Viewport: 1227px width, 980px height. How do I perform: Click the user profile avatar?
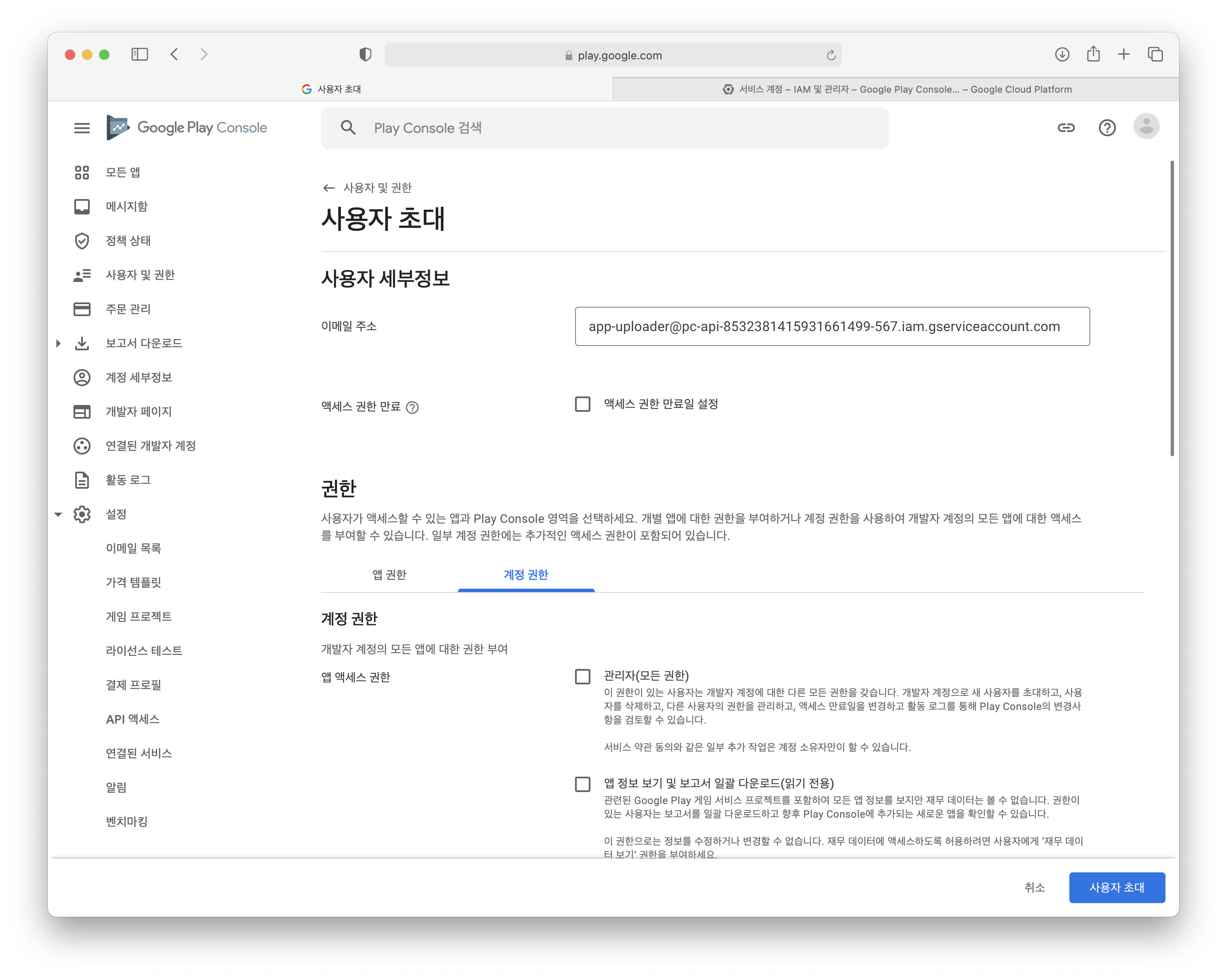point(1146,126)
